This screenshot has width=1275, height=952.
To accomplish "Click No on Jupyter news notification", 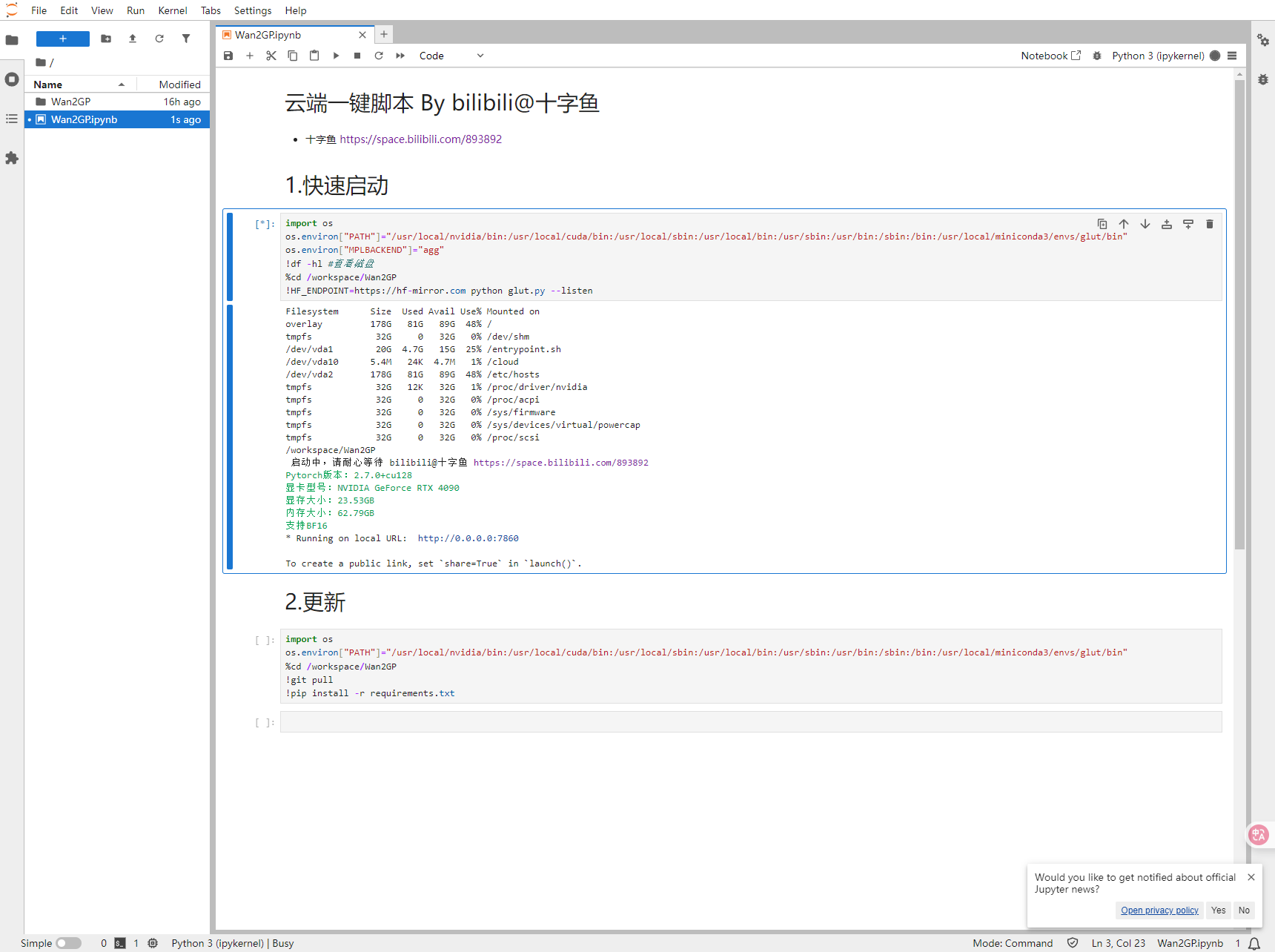I will [1244, 910].
